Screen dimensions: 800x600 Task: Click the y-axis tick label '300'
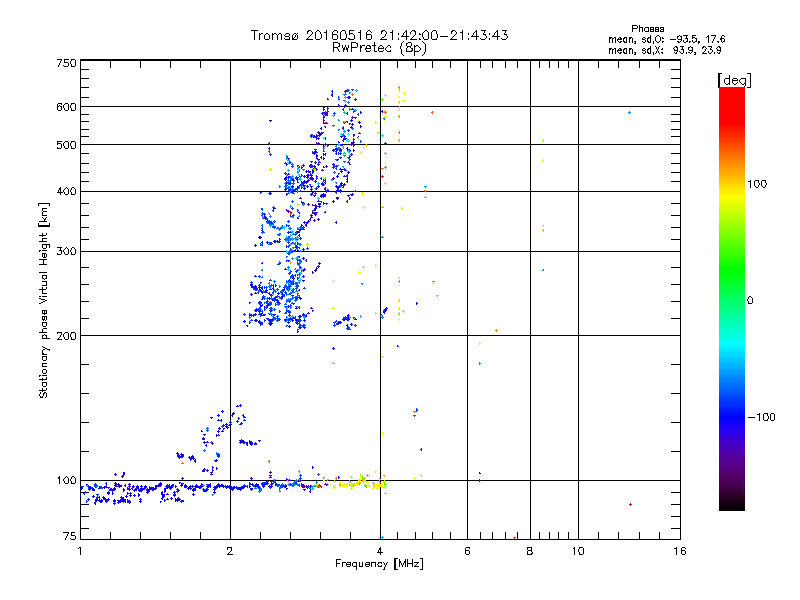click(x=67, y=252)
